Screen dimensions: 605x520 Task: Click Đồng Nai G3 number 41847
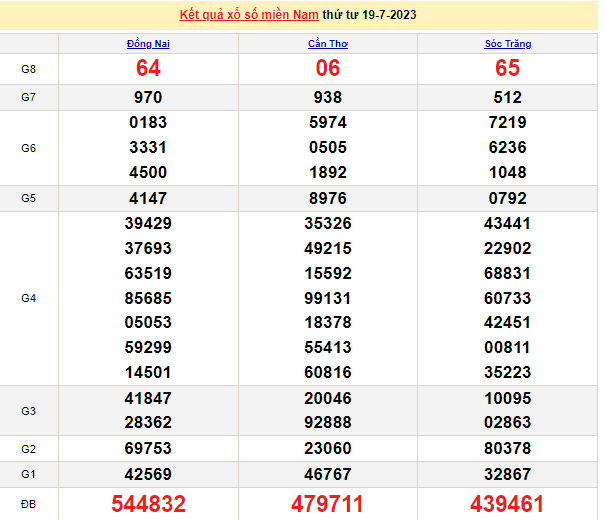point(148,398)
